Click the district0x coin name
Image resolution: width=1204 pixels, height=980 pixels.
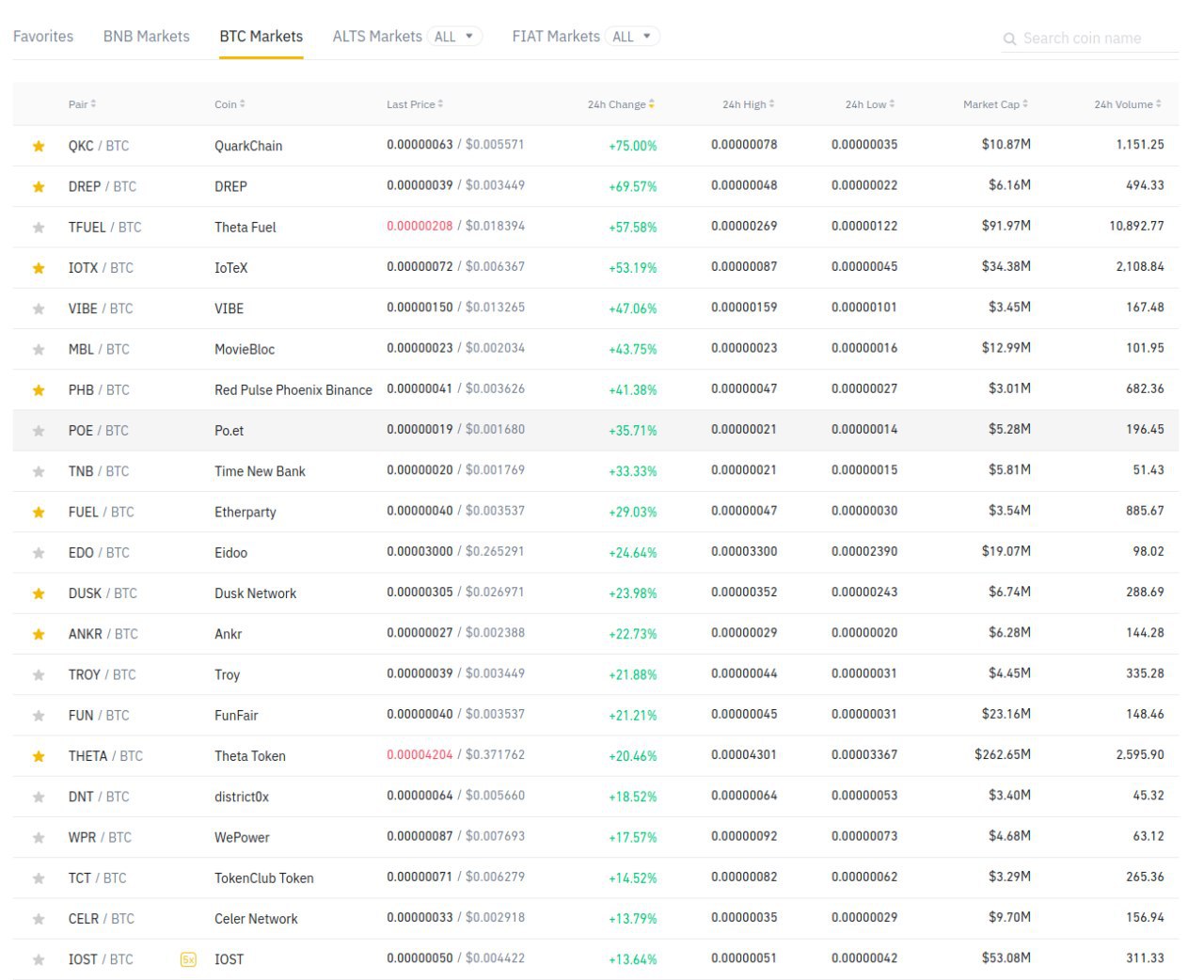pos(242,797)
